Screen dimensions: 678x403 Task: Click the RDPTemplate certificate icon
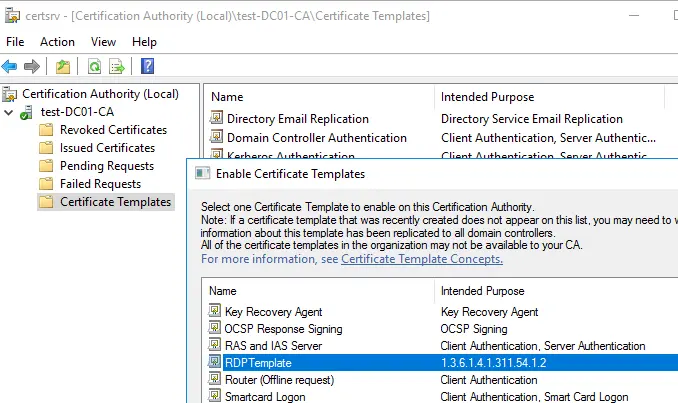214,361
